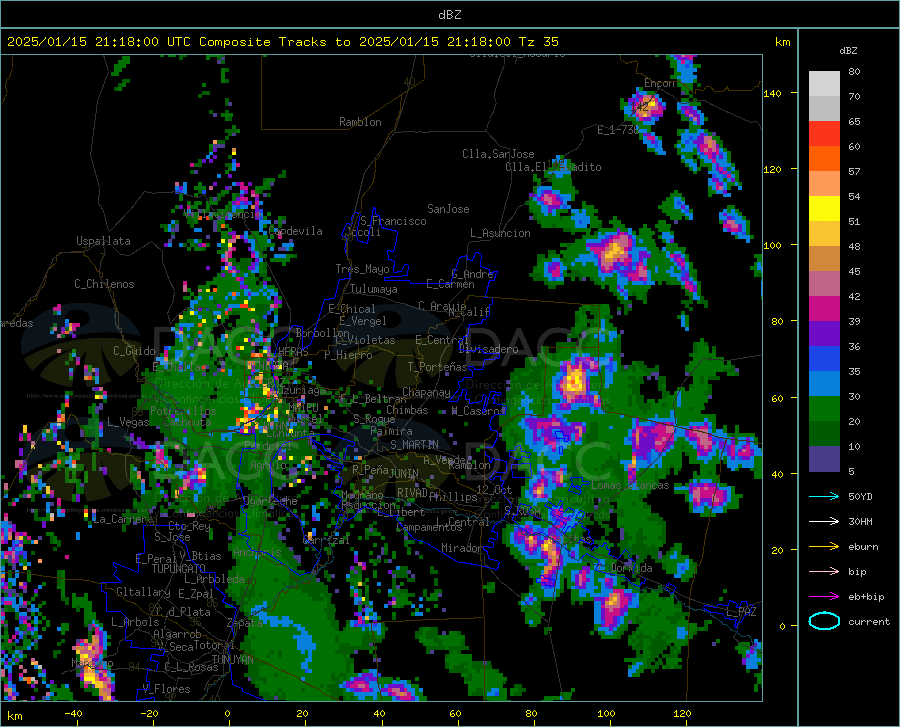This screenshot has height=727, width=900.
Task: Click the 'Tulumaya' map label
Action: [374, 289]
